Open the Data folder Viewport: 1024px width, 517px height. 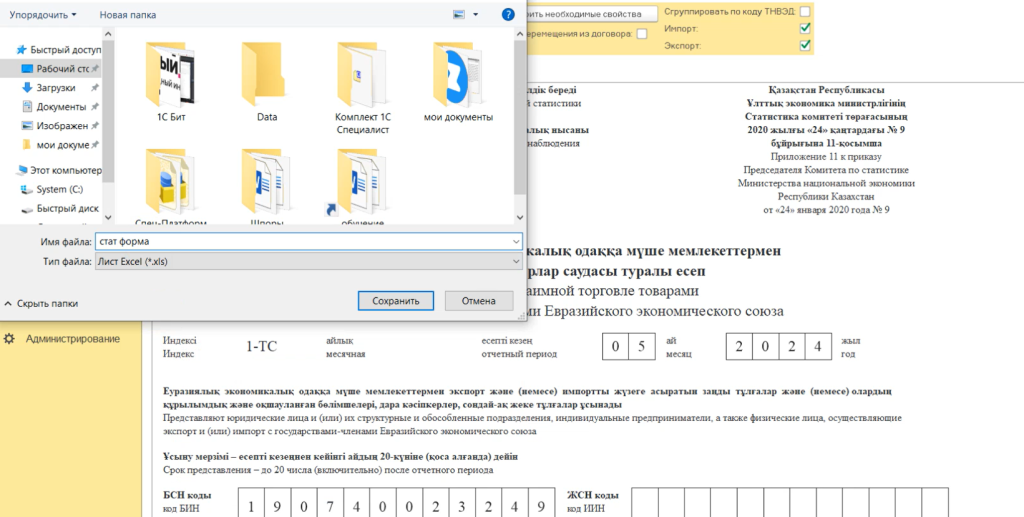click(266, 80)
